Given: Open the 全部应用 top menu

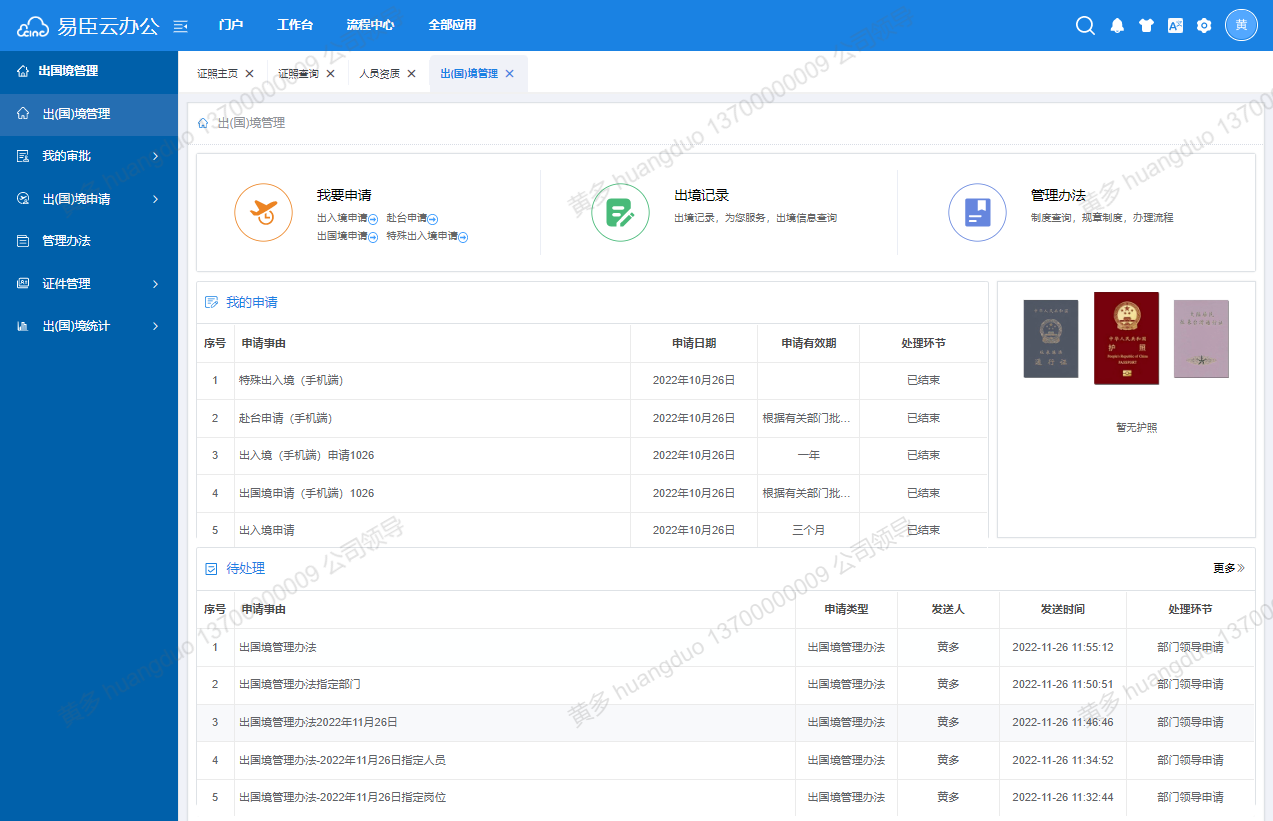Looking at the screenshot, I should click(452, 25).
